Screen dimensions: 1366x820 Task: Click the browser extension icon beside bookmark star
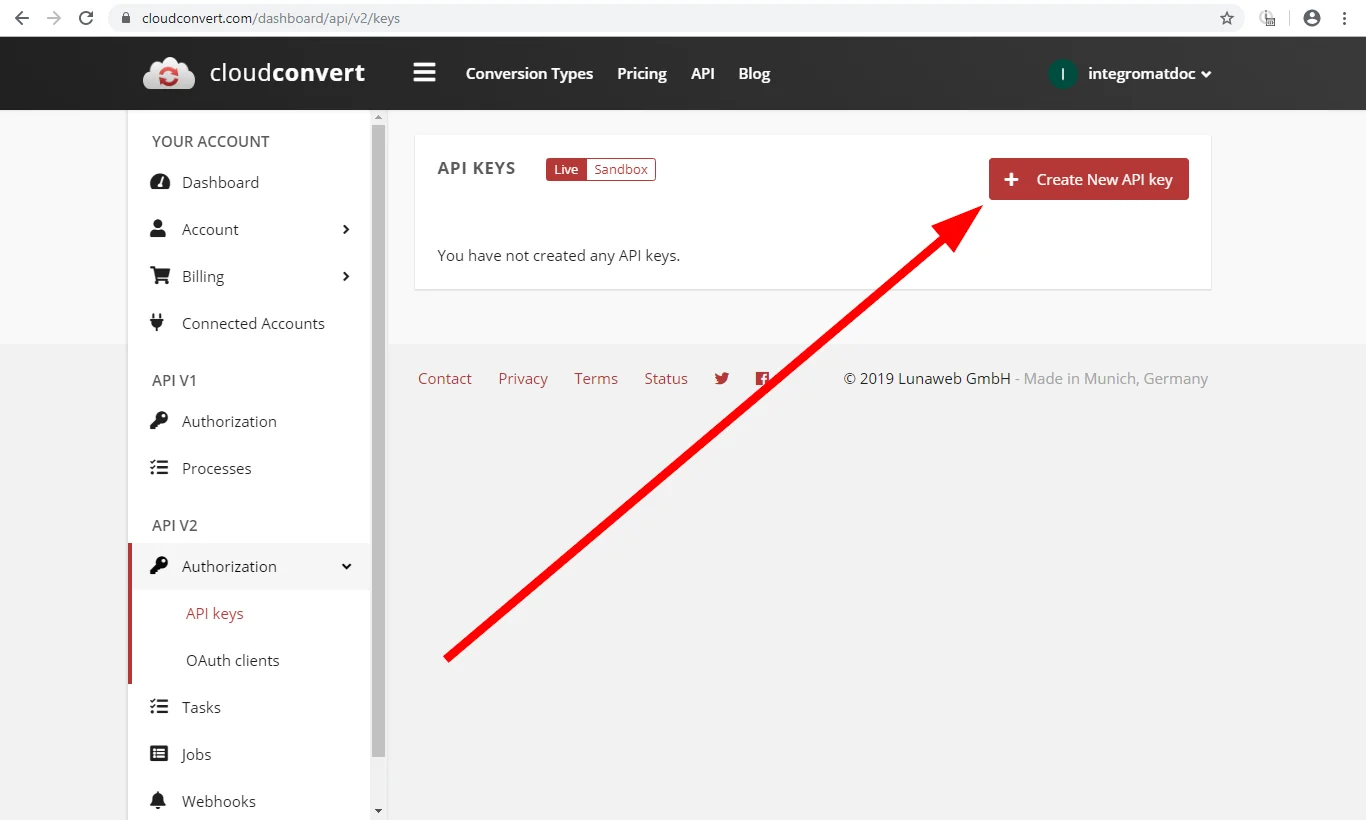pyautogui.click(x=1268, y=18)
